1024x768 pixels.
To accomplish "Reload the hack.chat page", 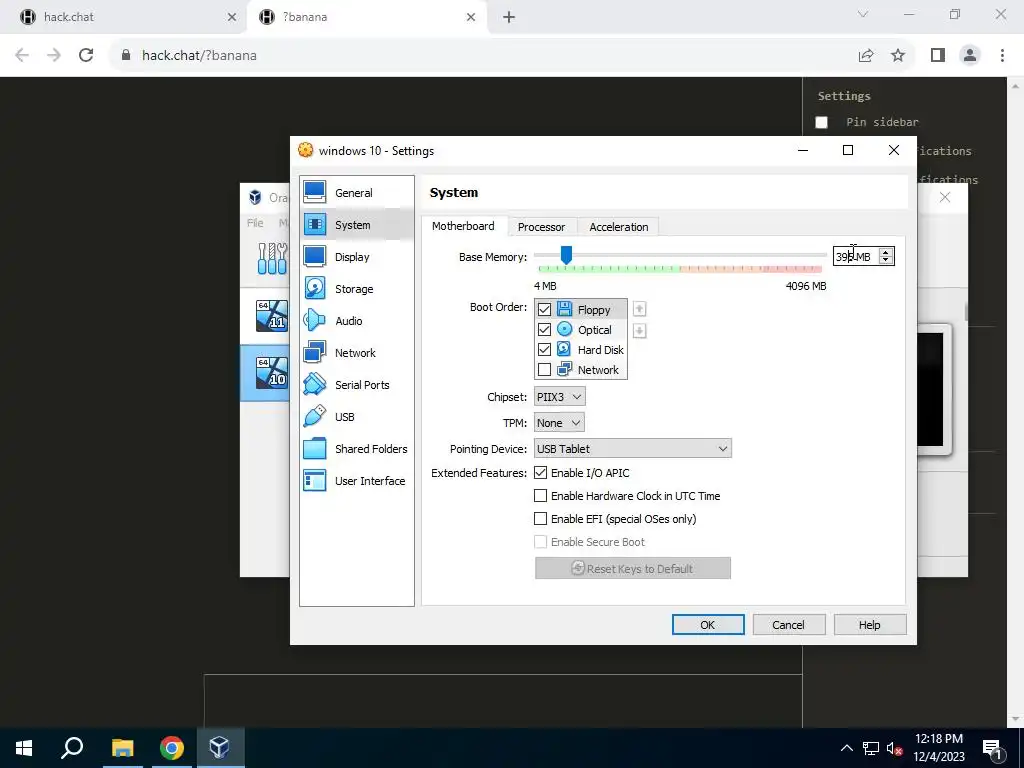I will pyautogui.click(x=86, y=55).
